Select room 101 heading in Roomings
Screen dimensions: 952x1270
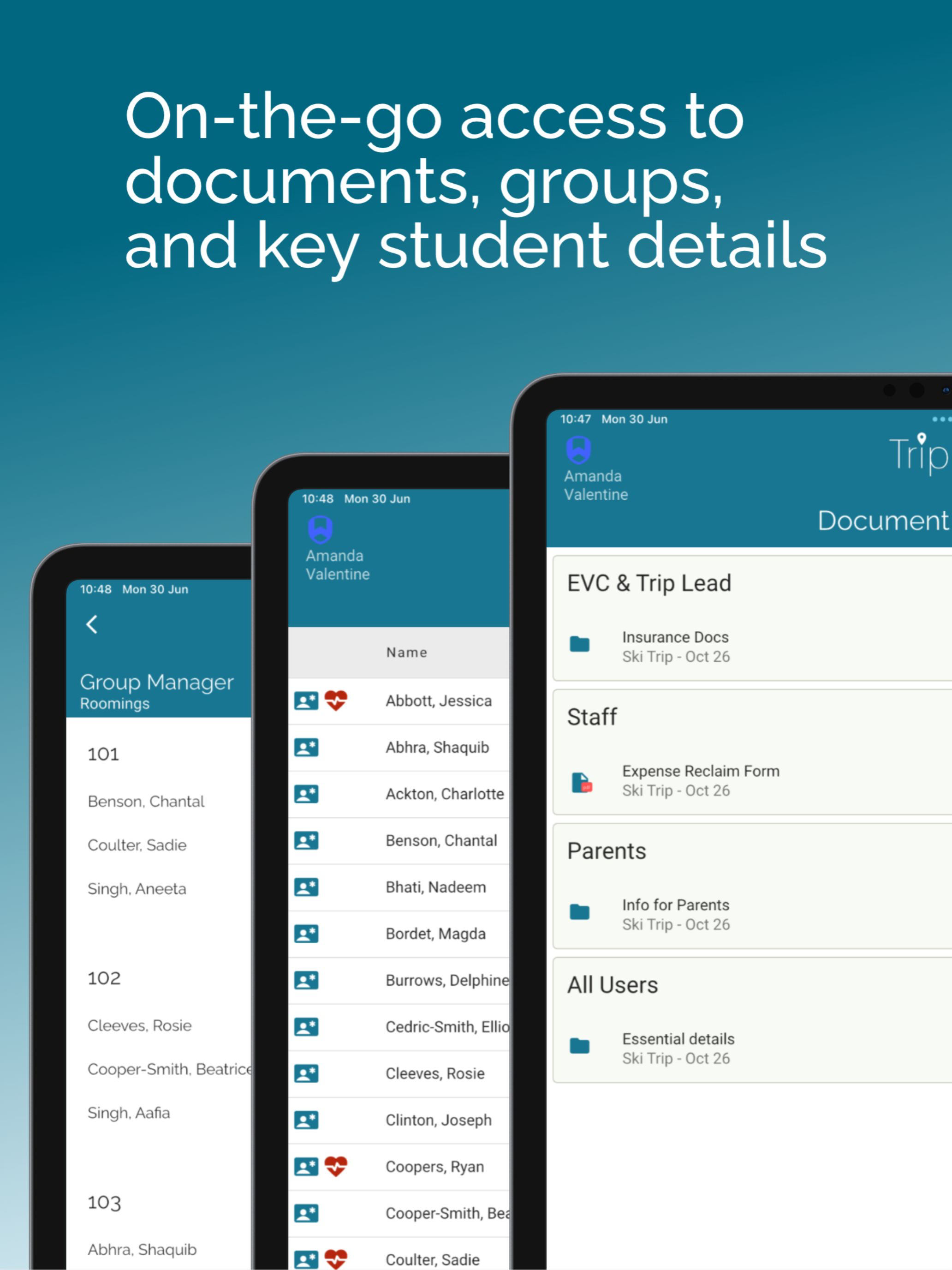(x=103, y=754)
